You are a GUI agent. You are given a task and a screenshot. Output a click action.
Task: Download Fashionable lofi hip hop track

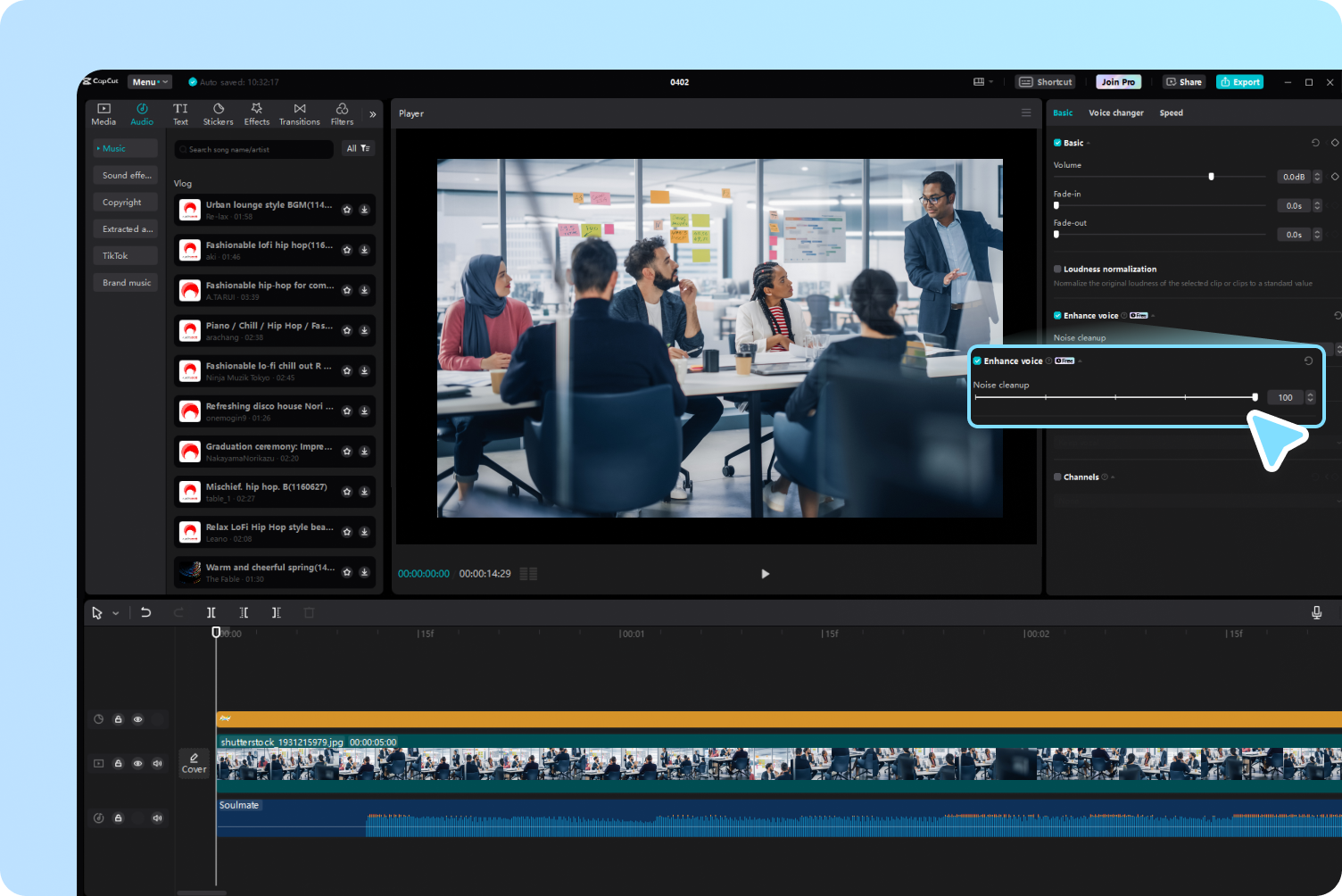coord(364,250)
